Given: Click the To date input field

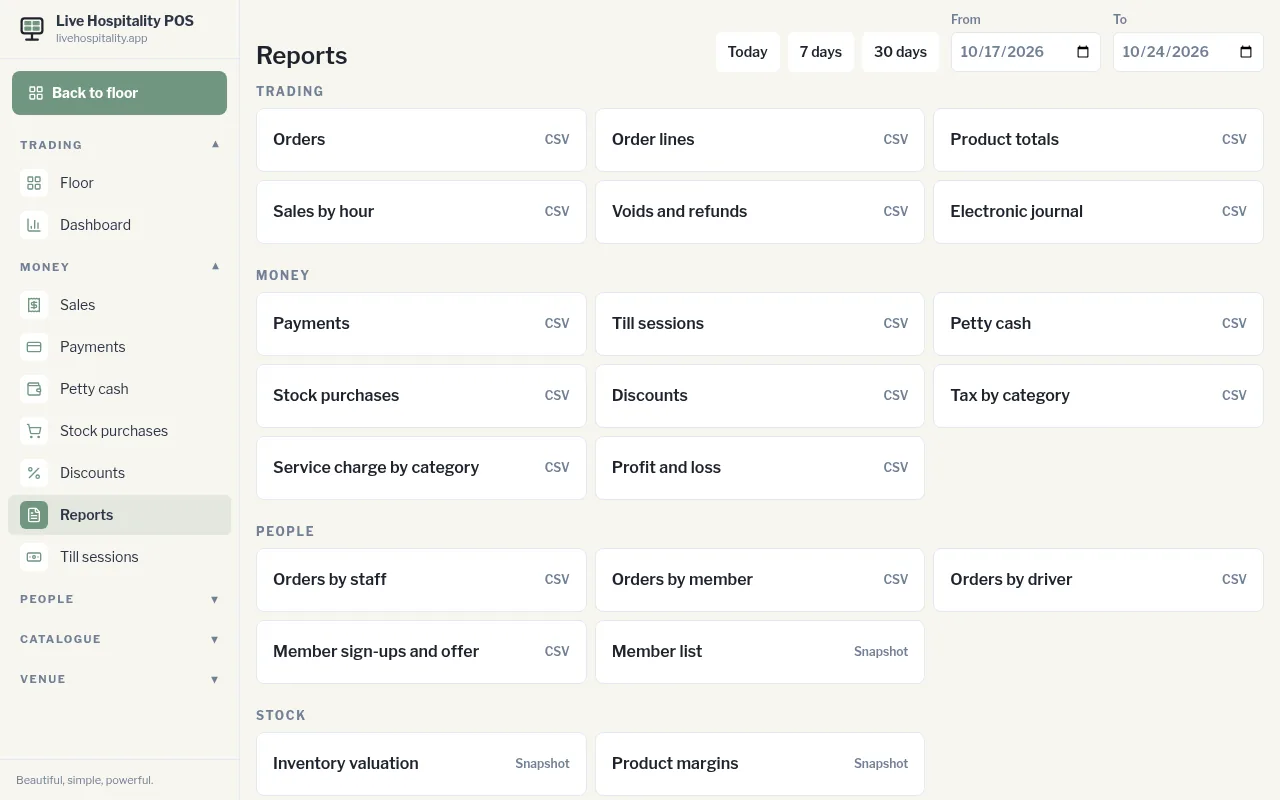Looking at the screenshot, I should point(1188,52).
